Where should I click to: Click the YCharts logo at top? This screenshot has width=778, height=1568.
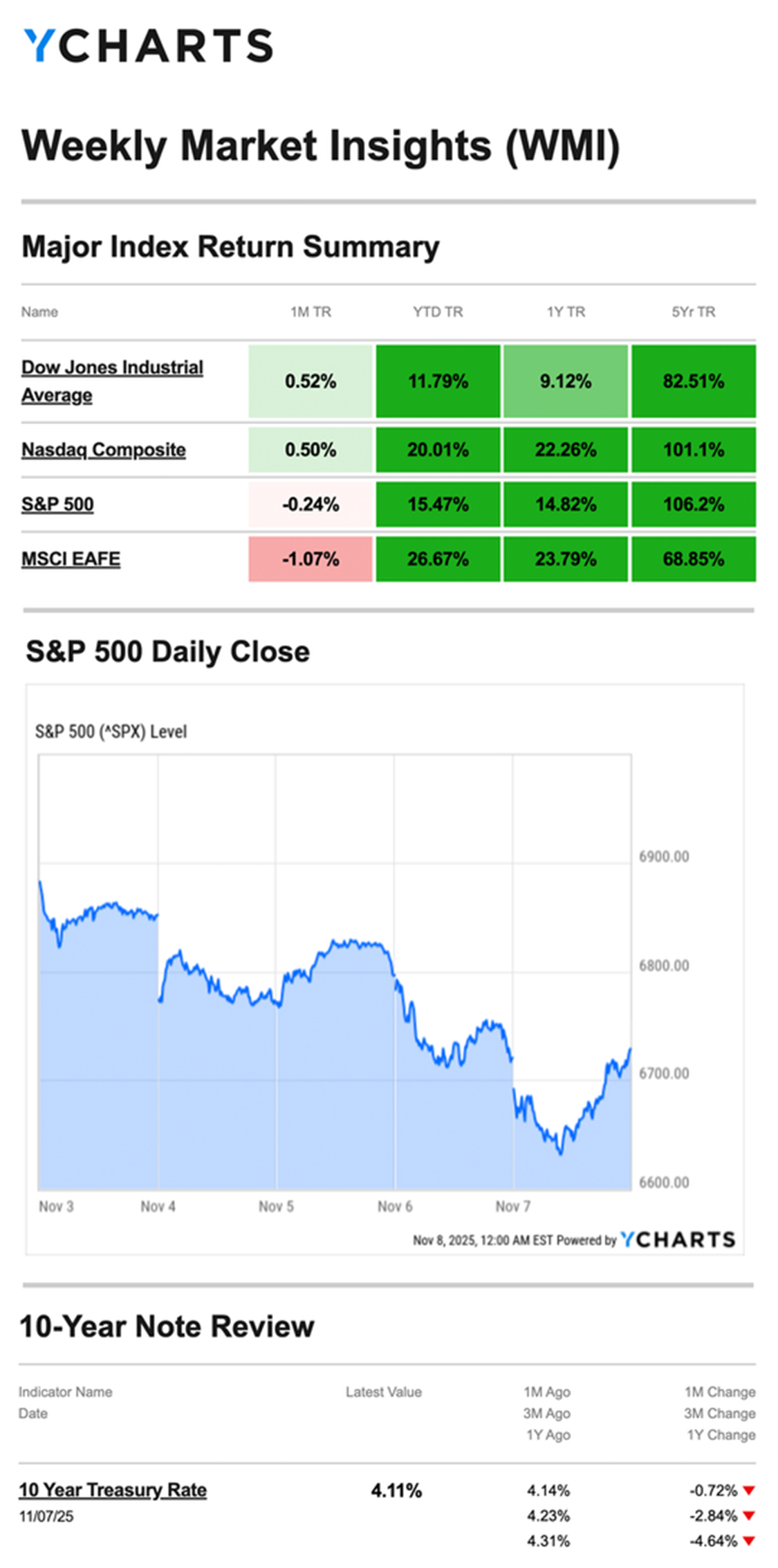pos(148,46)
